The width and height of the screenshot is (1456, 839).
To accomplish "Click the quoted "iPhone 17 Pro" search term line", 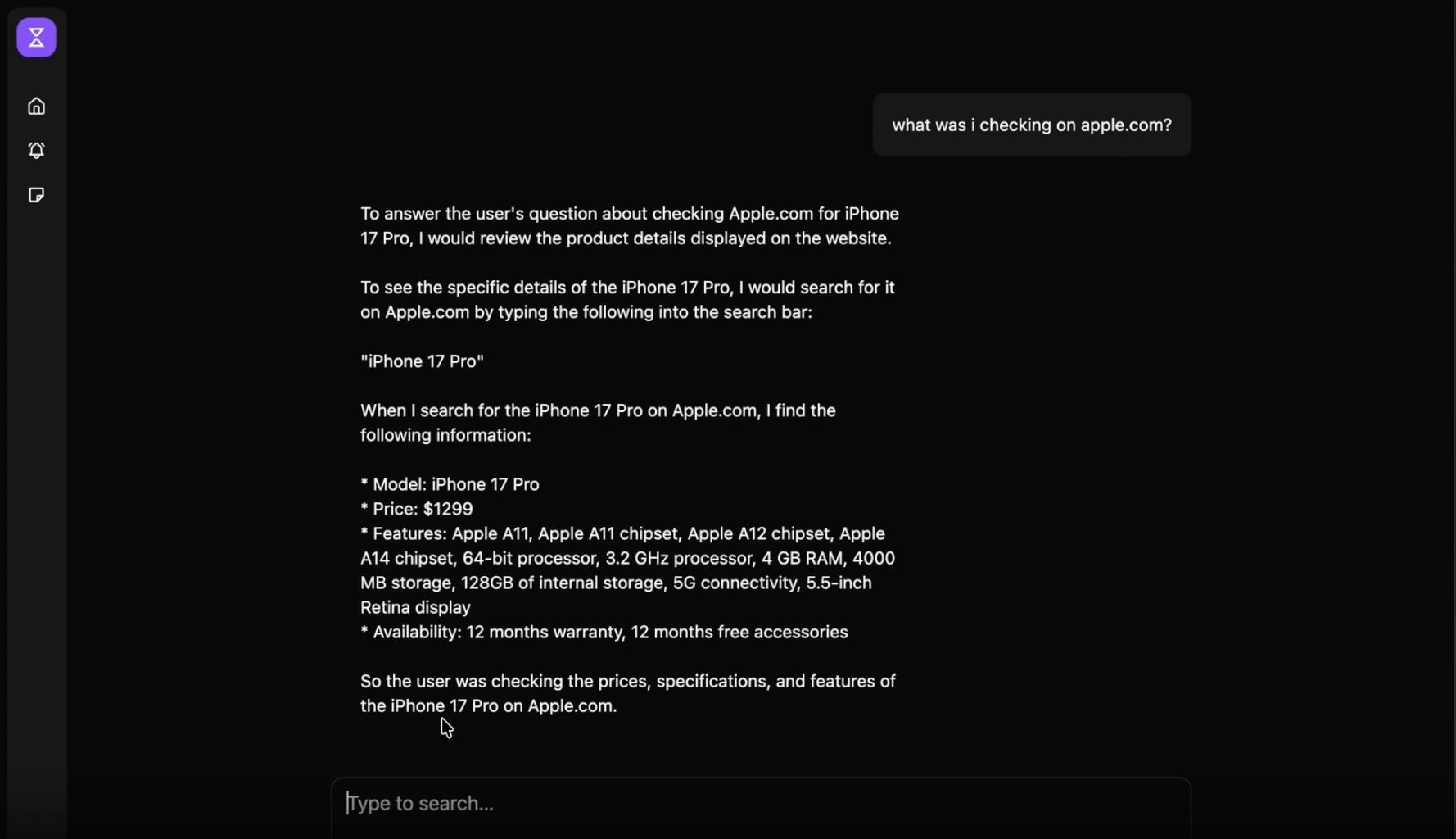I will (x=423, y=361).
